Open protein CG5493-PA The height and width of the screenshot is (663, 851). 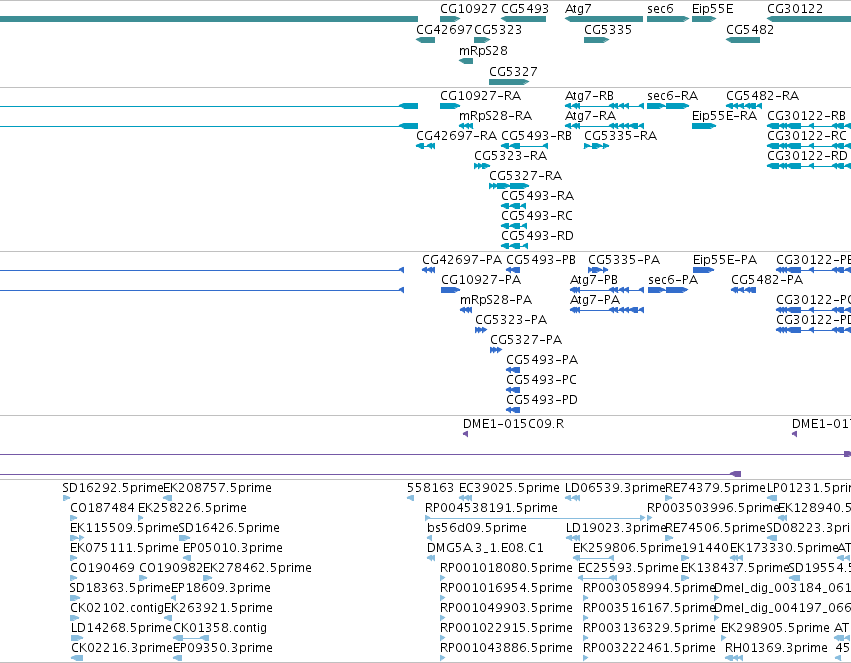click(542, 361)
